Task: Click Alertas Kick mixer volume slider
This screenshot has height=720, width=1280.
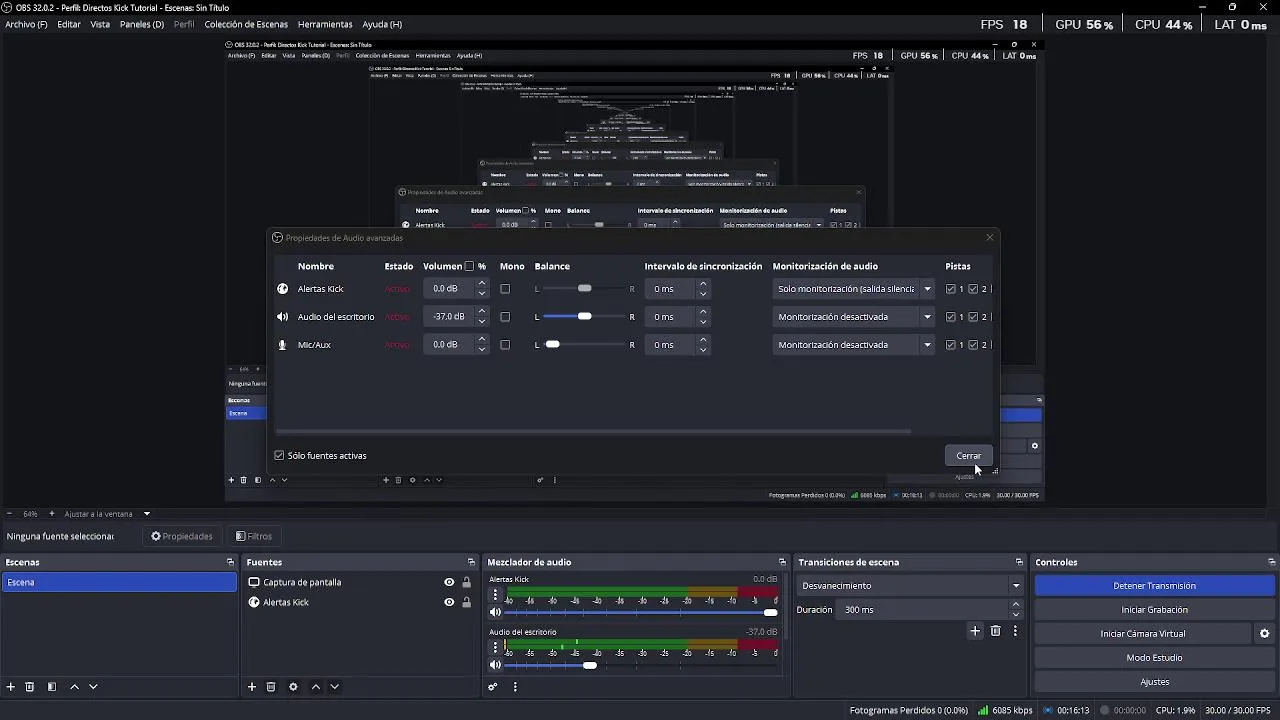Action: pos(640,612)
